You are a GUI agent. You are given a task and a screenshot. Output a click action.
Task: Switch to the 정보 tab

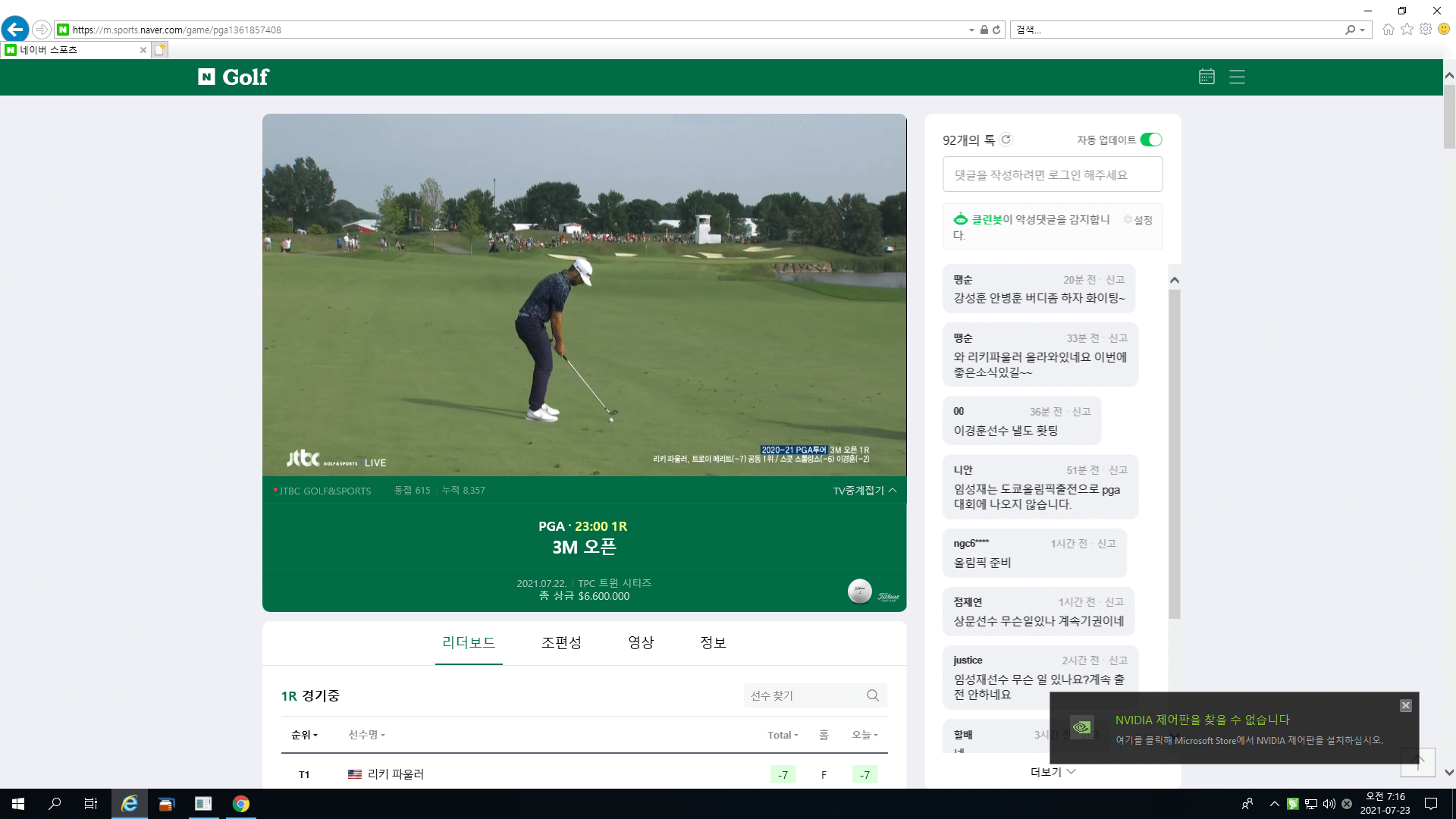(x=713, y=642)
